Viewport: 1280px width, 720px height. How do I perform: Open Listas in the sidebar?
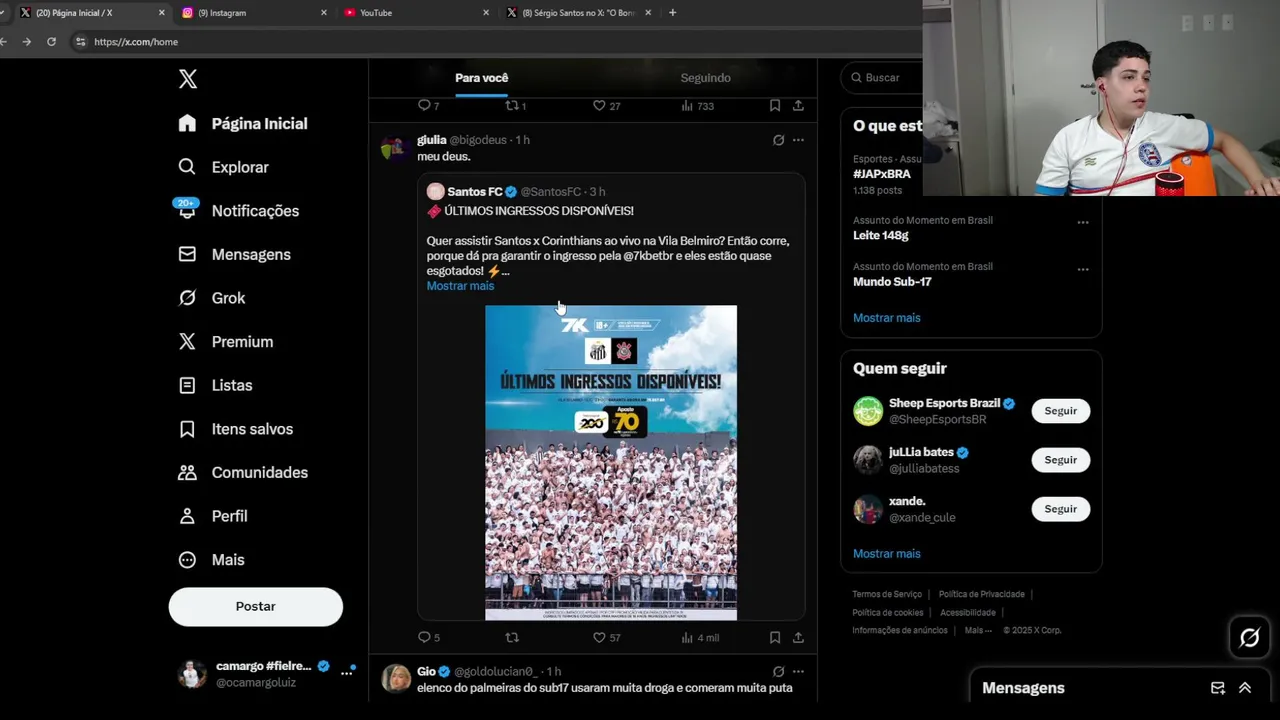coord(215,385)
